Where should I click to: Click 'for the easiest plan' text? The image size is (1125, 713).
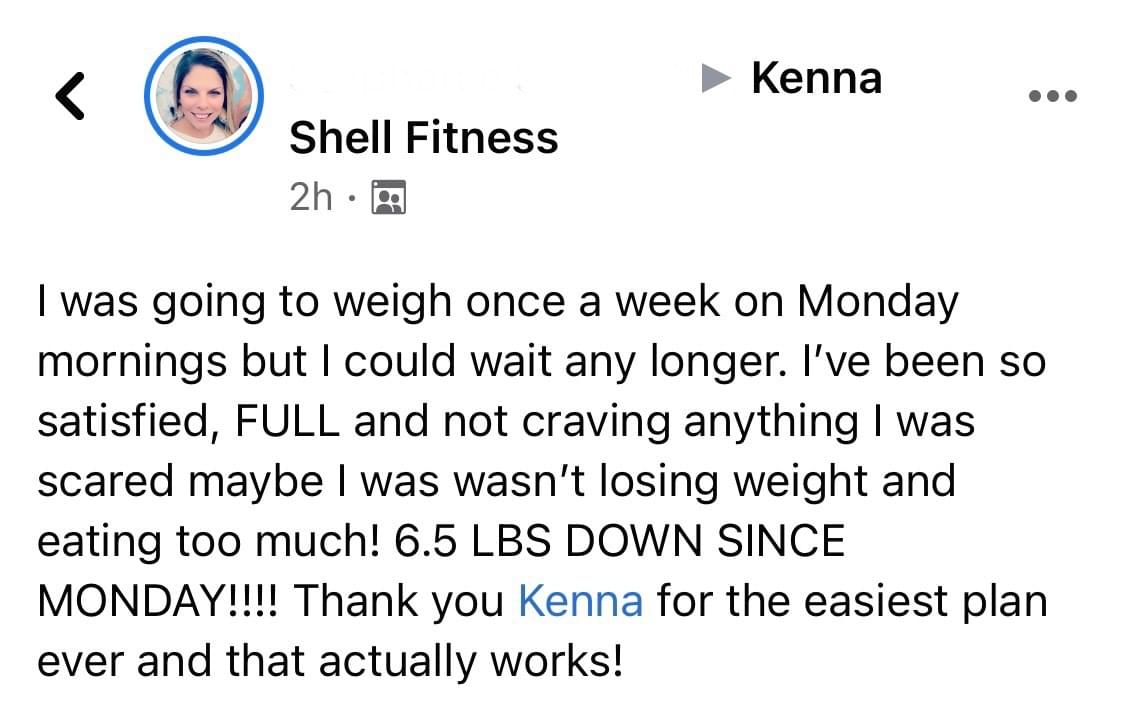852,601
